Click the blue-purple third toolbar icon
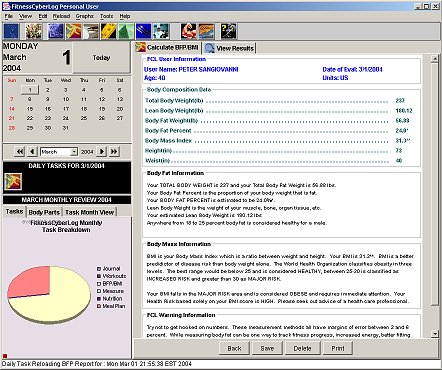Screen dimensions: 442x370 55,31
